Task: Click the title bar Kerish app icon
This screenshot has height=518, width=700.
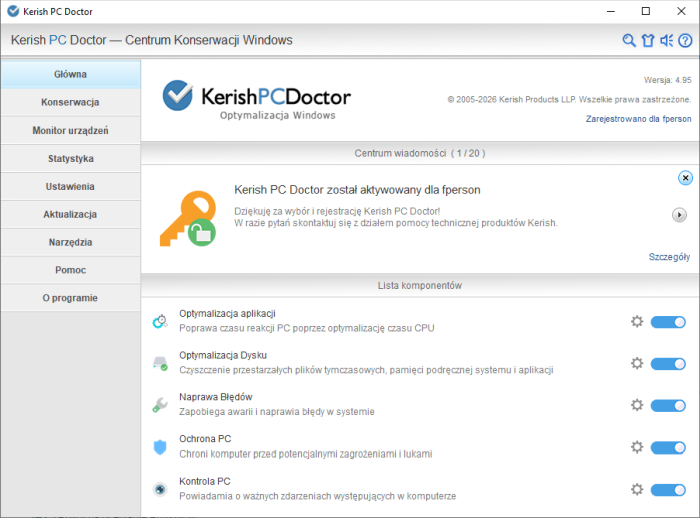Action: click(13, 11)
